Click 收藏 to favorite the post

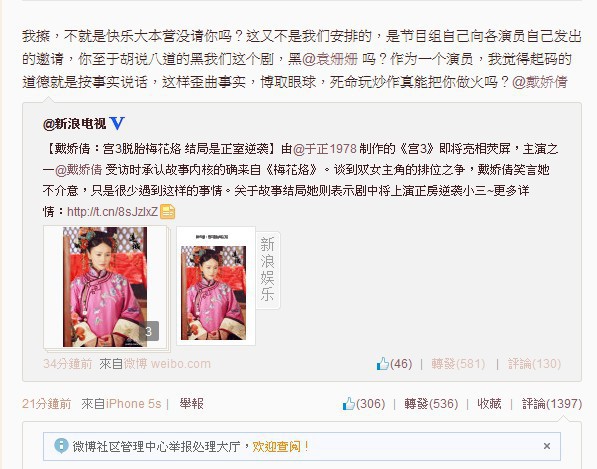click(x=489, y=404)
